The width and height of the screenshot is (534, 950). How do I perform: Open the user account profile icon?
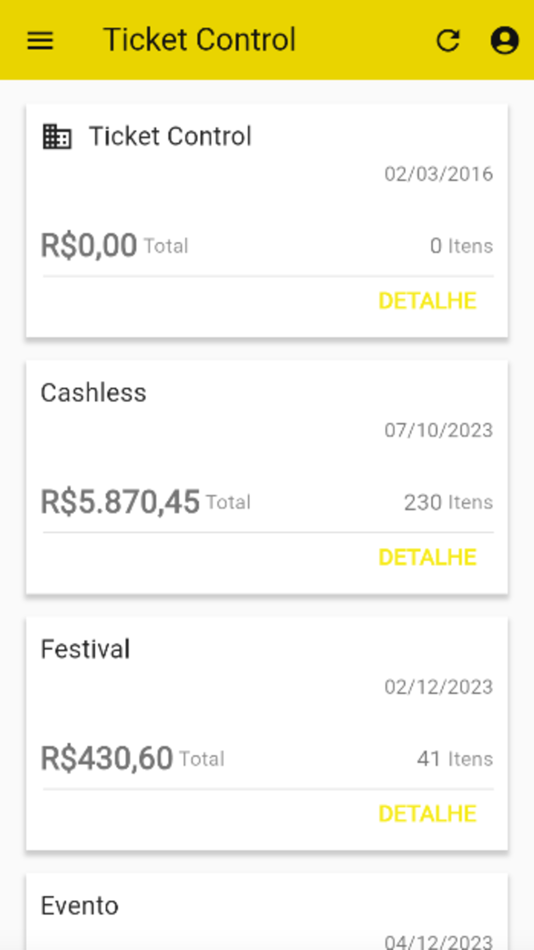click(504, 41)
